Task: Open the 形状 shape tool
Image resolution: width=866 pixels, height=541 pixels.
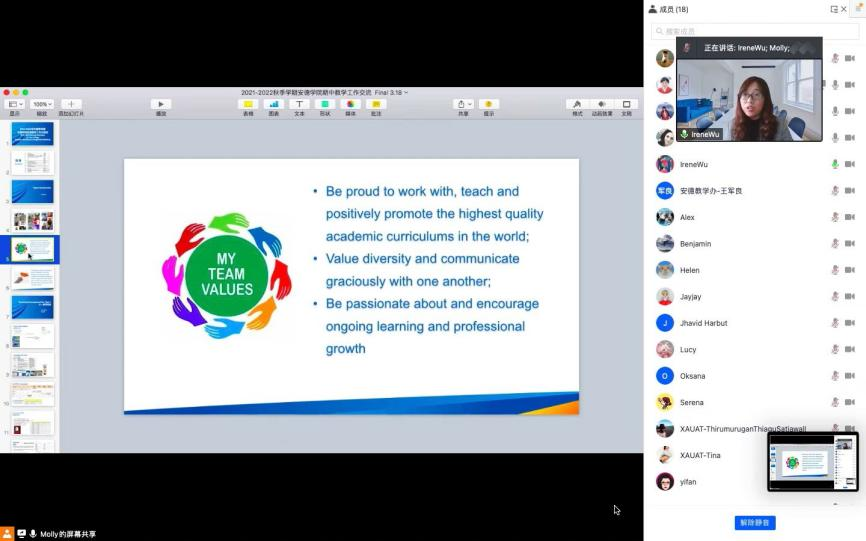Action: pos(324,104)
